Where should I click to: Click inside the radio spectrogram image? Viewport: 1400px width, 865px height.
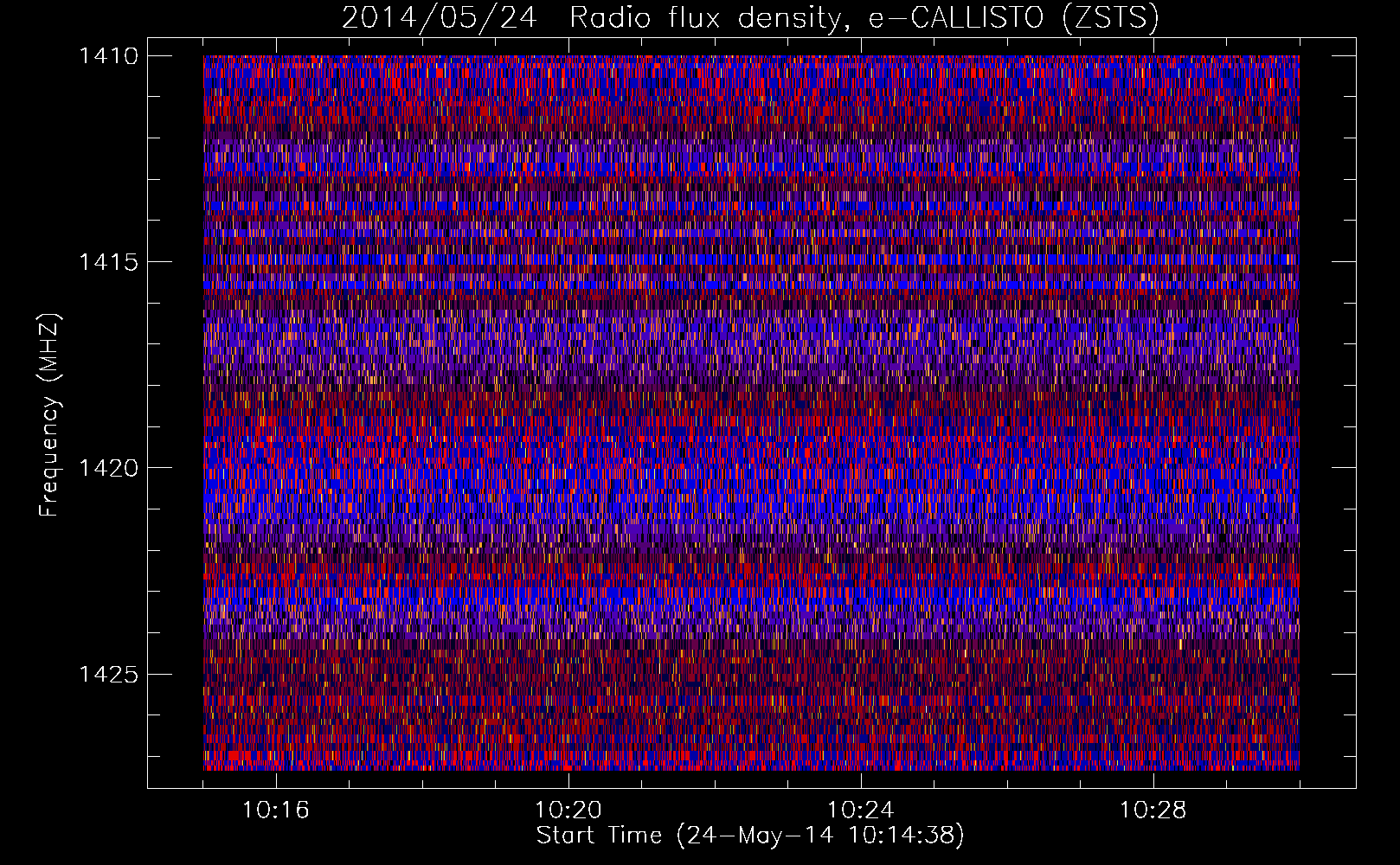(x=751, y=413)
